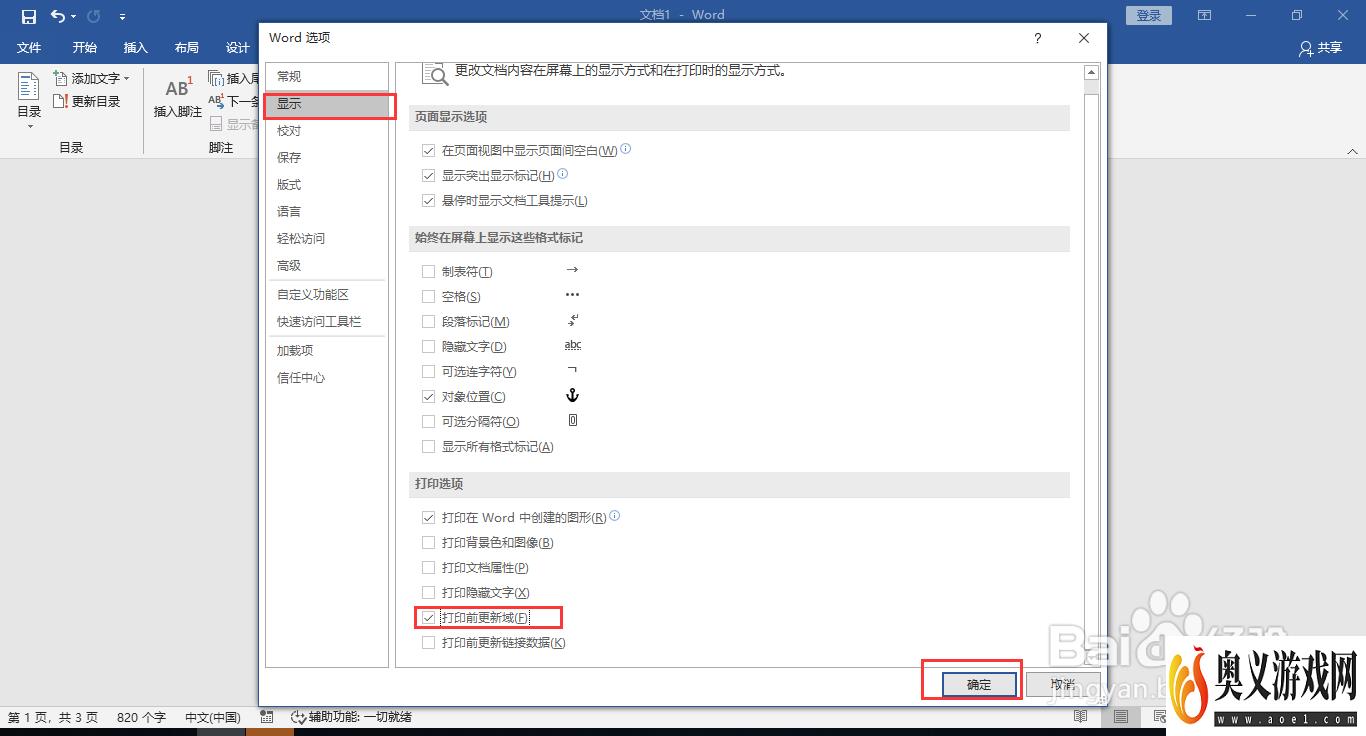The image size is (1366, 736).
Task: Enable the 段落标记 checkbox
Action: tap(428, 321)
